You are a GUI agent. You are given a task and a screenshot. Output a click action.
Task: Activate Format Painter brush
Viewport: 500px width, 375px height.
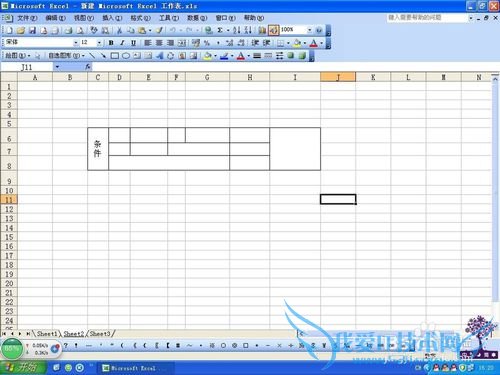coord(159,30)
